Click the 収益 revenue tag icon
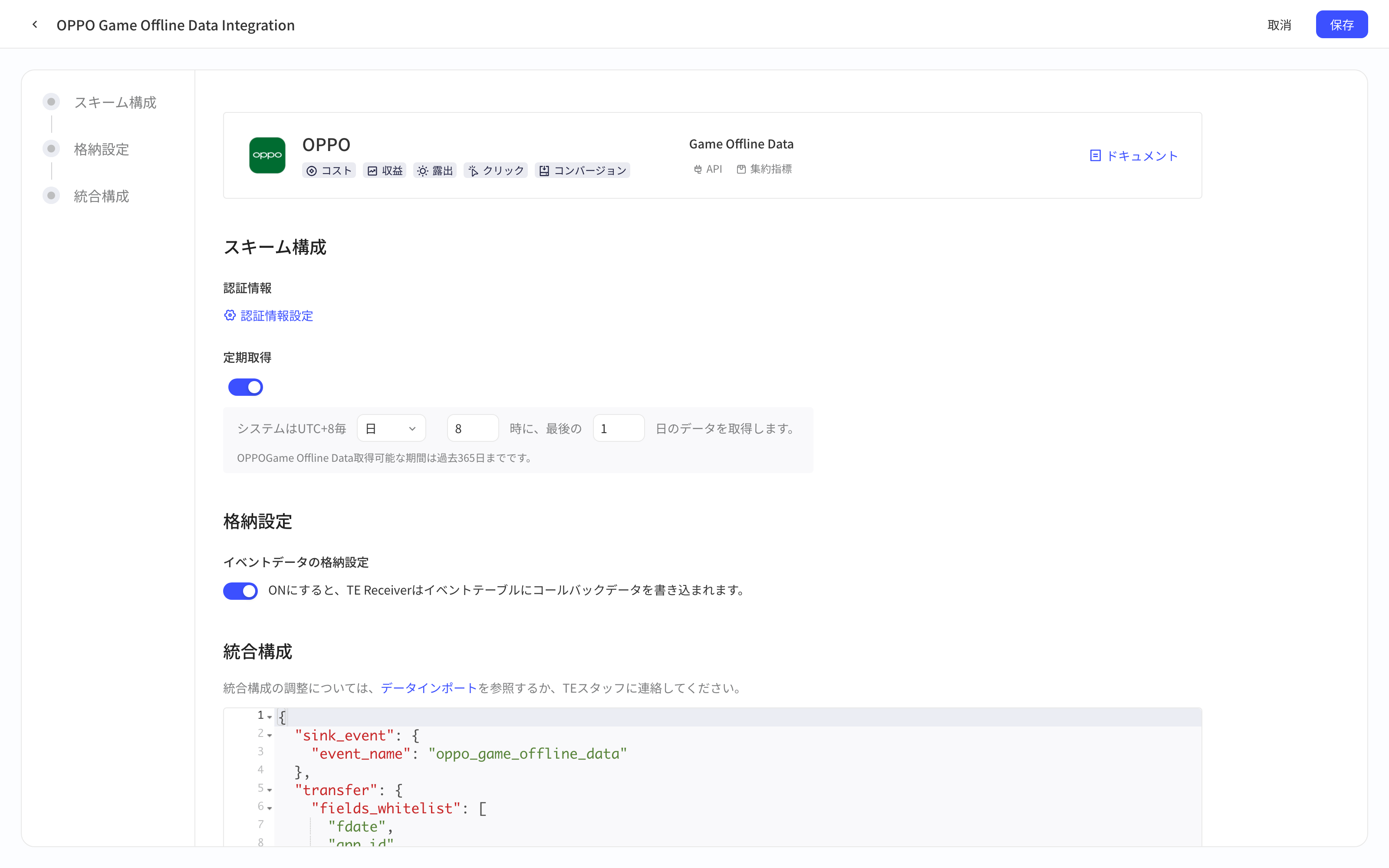Image resolution: width=1389 pixels, height=868 pixels. (372, 171)
